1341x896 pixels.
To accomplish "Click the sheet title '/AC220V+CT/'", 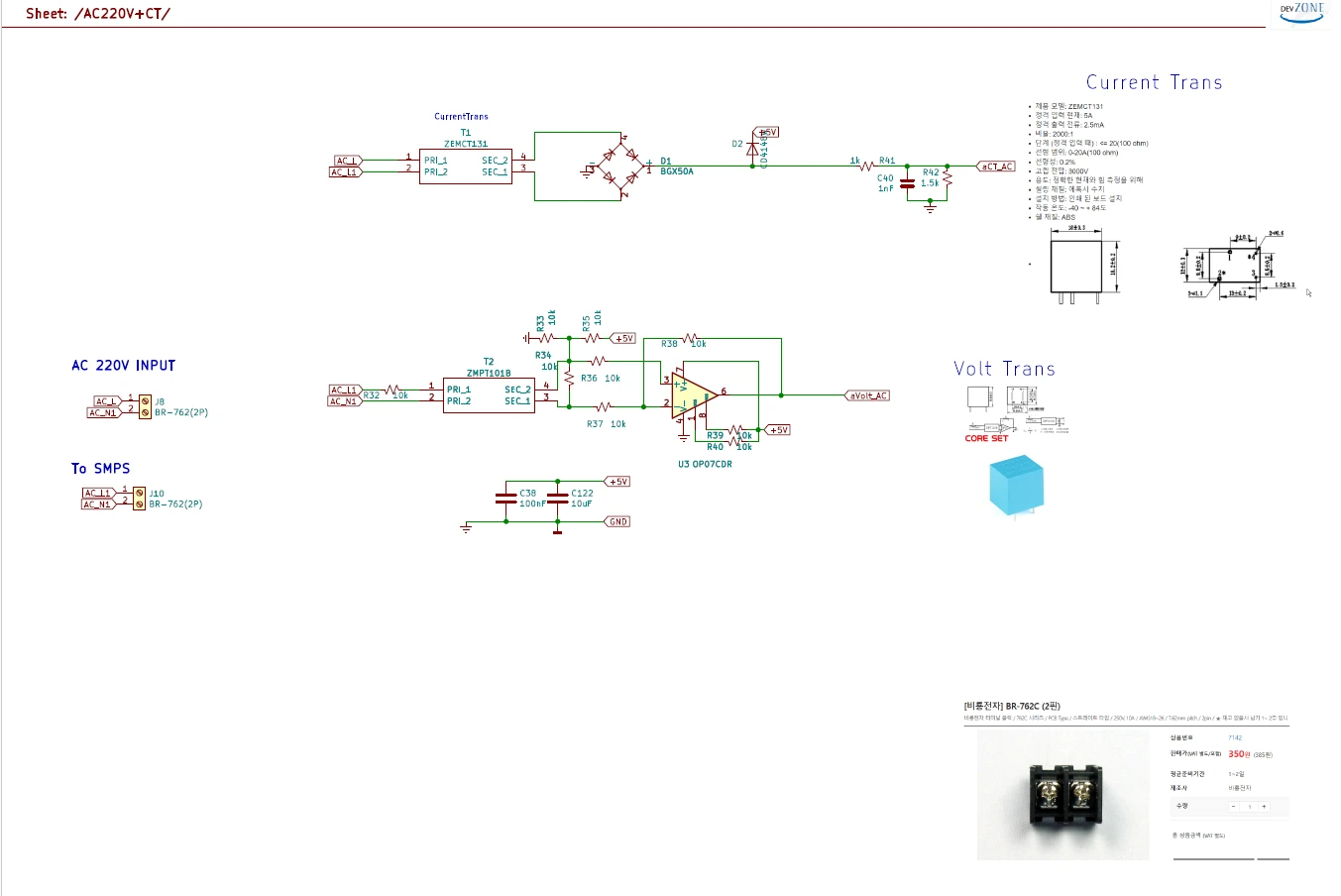I will click(x=122, y=14).
